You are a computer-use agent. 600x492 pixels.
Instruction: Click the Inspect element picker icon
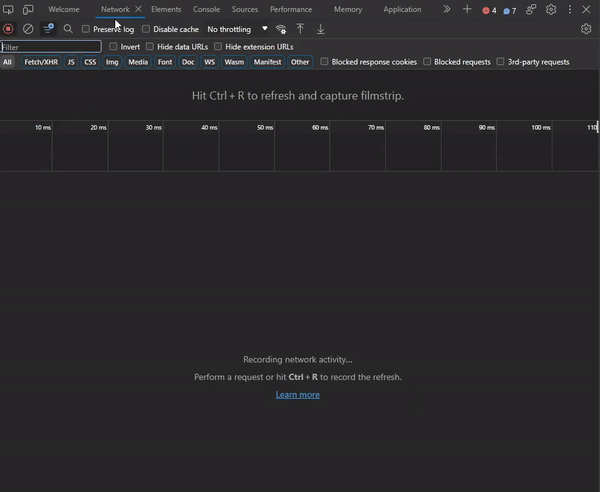(8, 9)
